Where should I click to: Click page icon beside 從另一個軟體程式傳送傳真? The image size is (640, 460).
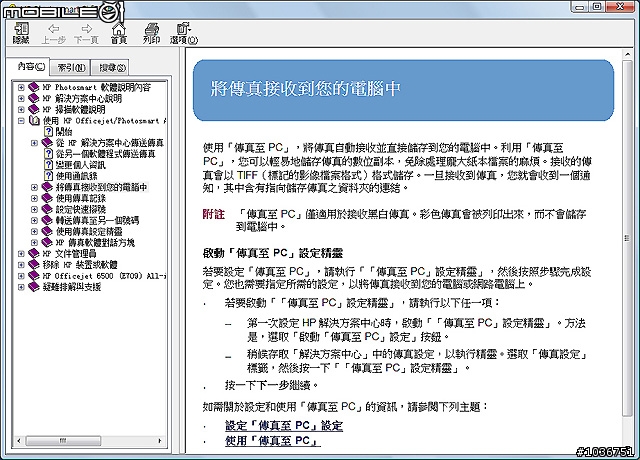point(48,153)
